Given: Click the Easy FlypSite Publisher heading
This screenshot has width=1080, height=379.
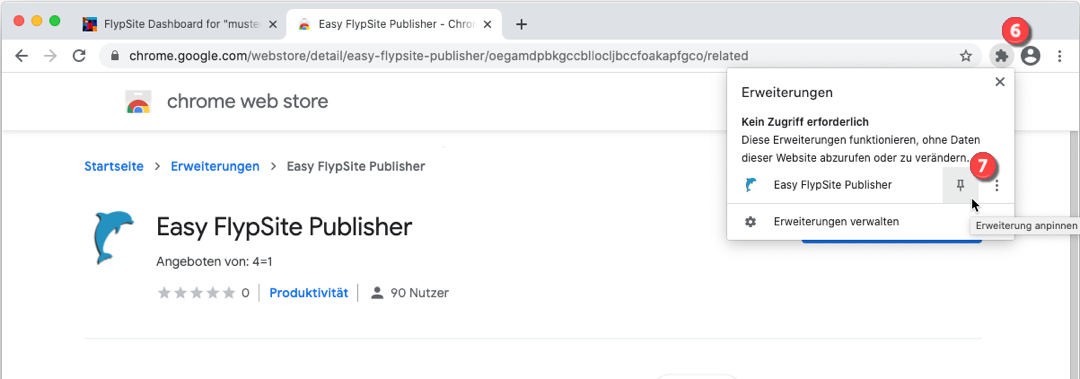Looking at the screenshot, I should coord(284,227).
